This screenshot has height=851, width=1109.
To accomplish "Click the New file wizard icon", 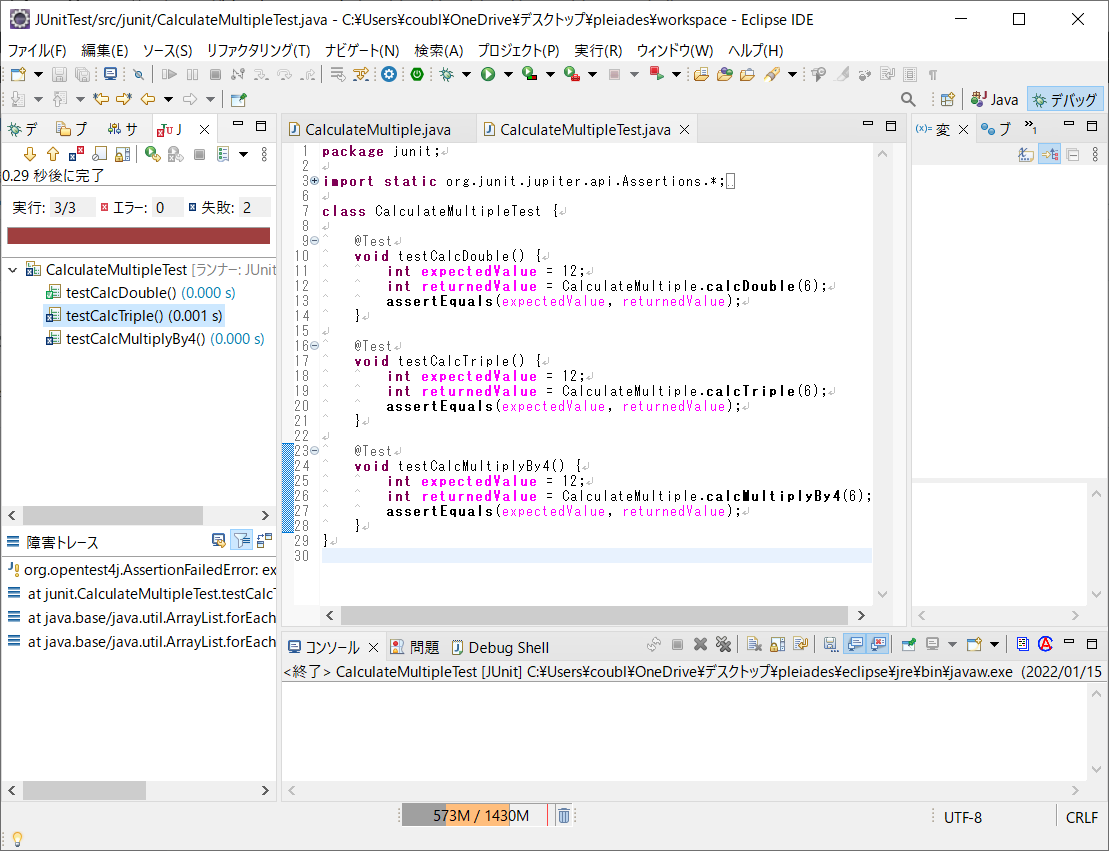I will coord(18,74).
